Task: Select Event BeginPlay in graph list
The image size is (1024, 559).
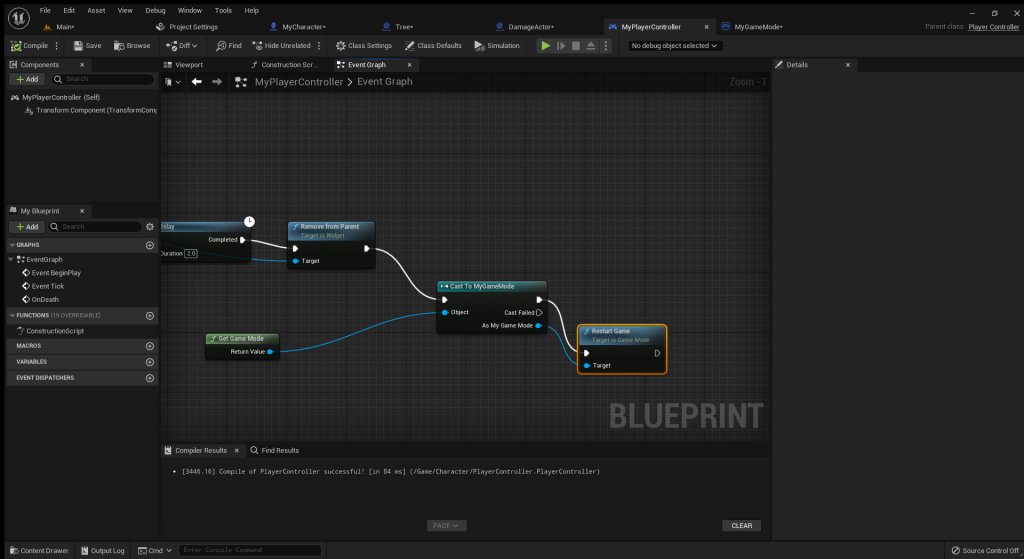Action: coord(56,273)
